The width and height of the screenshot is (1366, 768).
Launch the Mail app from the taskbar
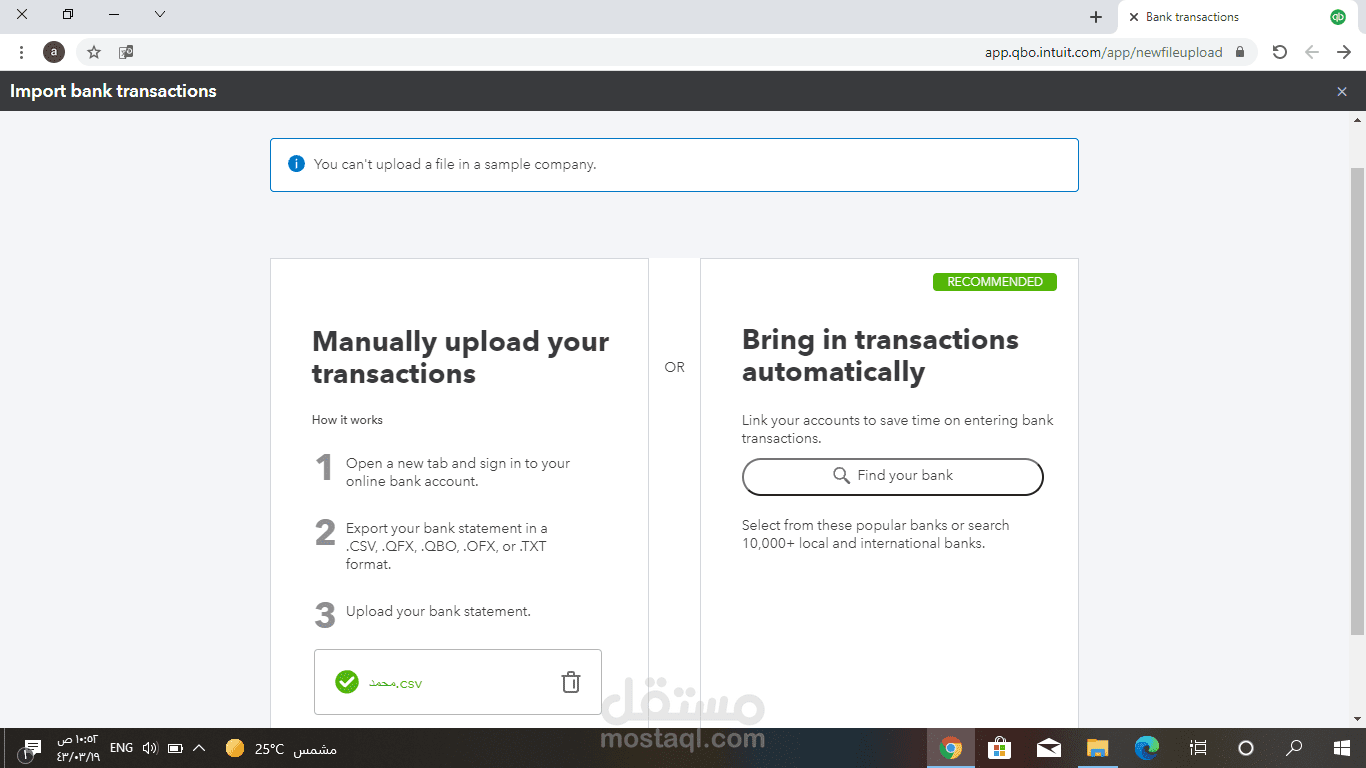[x=1048, y=747]
